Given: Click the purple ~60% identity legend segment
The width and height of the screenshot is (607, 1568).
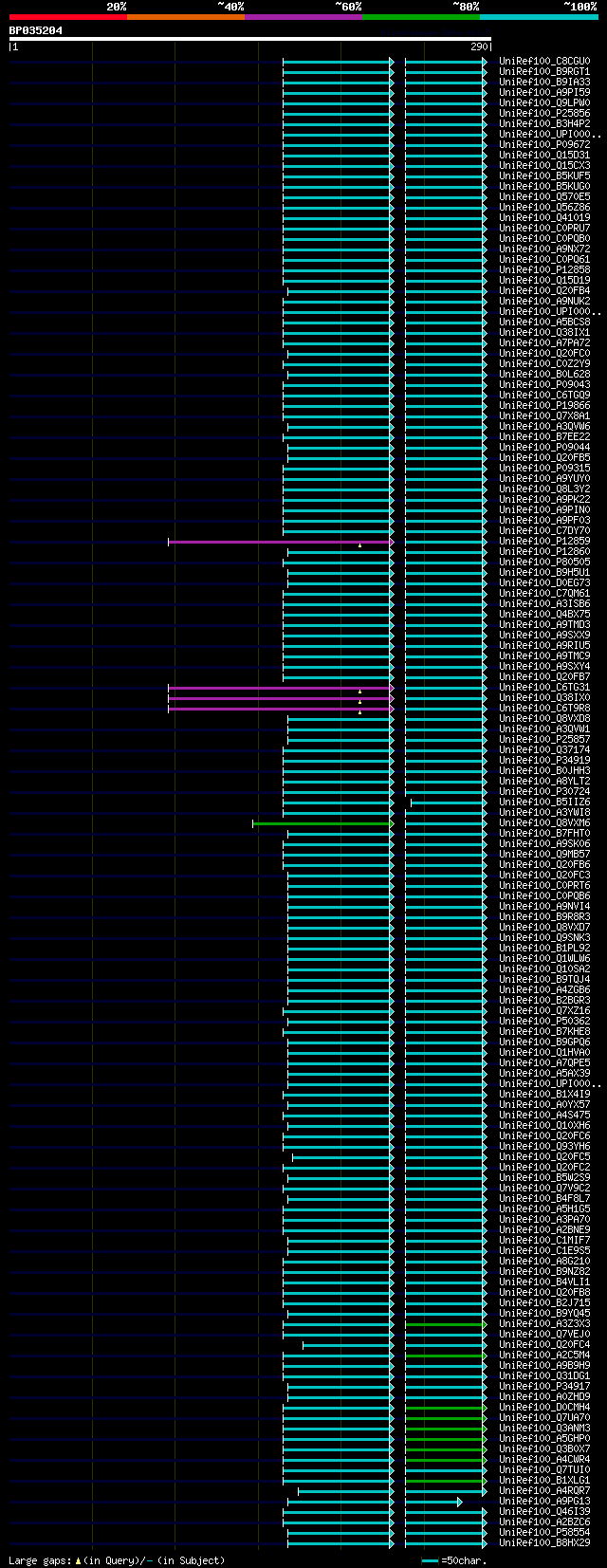Looking at the screenshot, I should (x=303, y=16).
